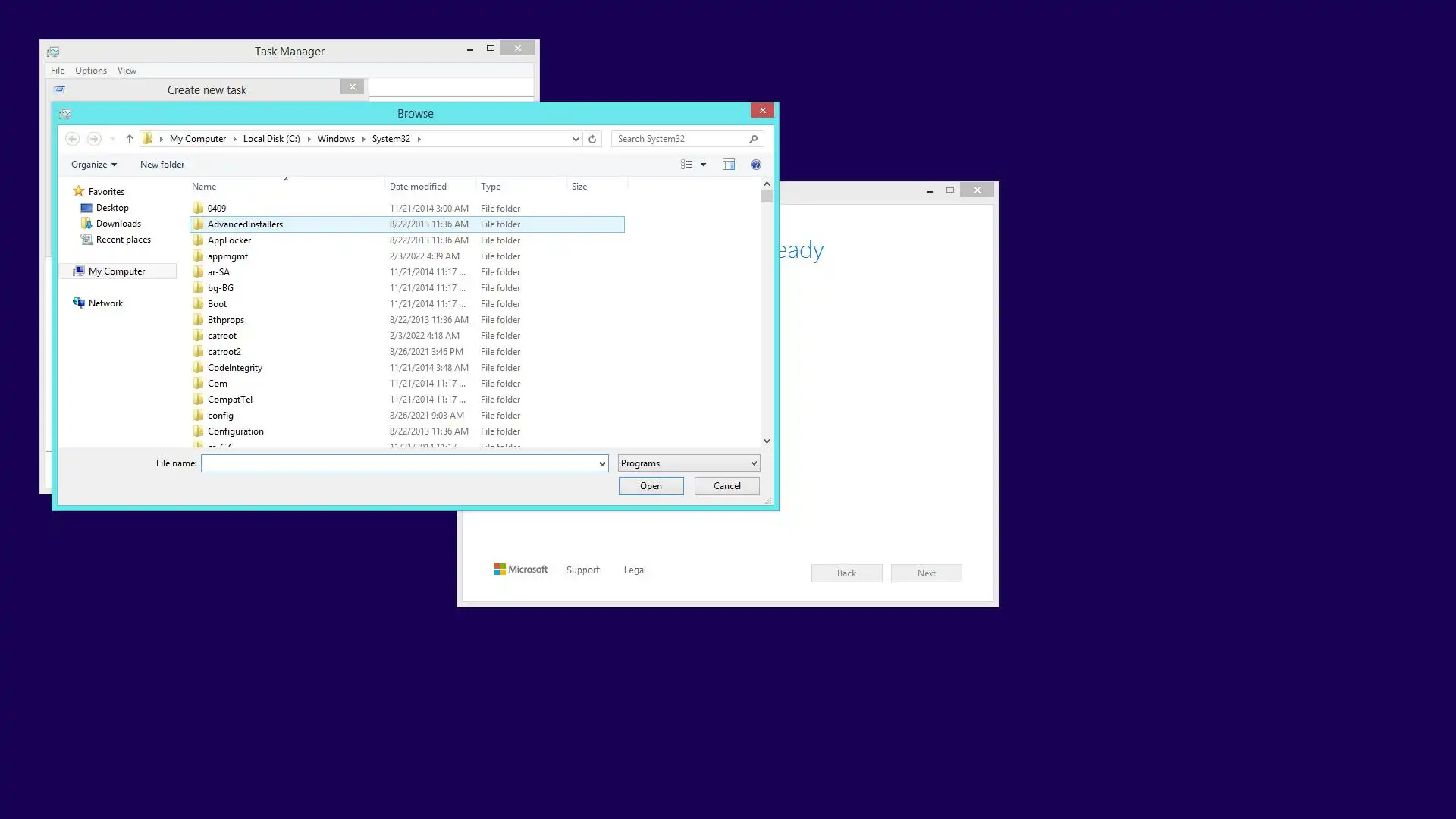Click the scroll down arrow in file list
Image resolution: width=1456 pixels, height=819 pixels.
click(767, 441)
